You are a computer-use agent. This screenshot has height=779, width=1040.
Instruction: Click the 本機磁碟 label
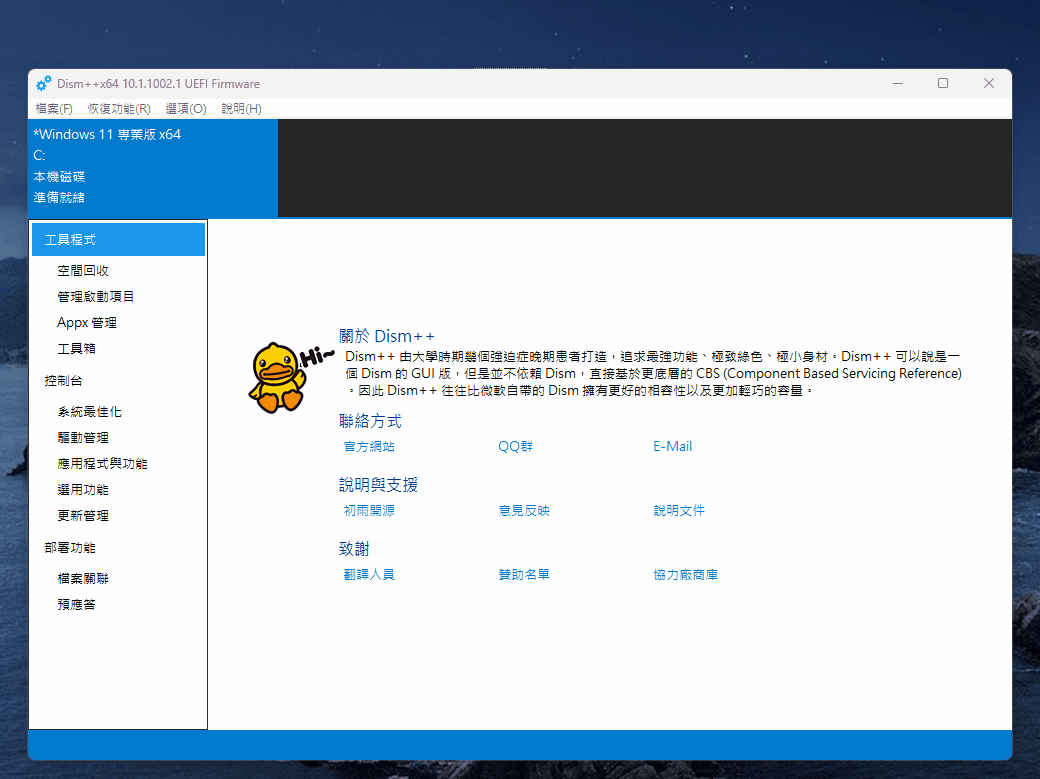pyautogui.click(x=59, y=177)
